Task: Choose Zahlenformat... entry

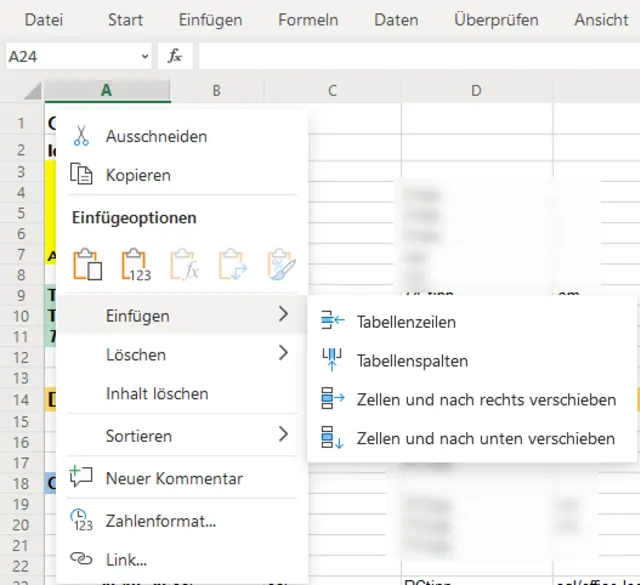Action: click(x=182, y=520)
